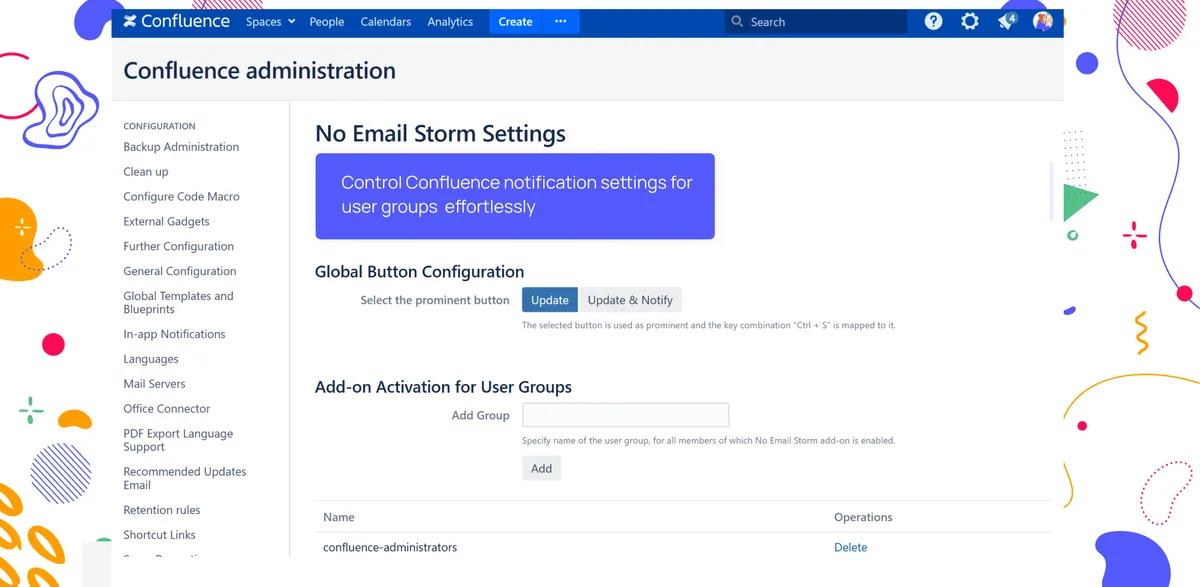Open the help question mark icon
This screenshot has width=1200, height=587.
(933, 21)
